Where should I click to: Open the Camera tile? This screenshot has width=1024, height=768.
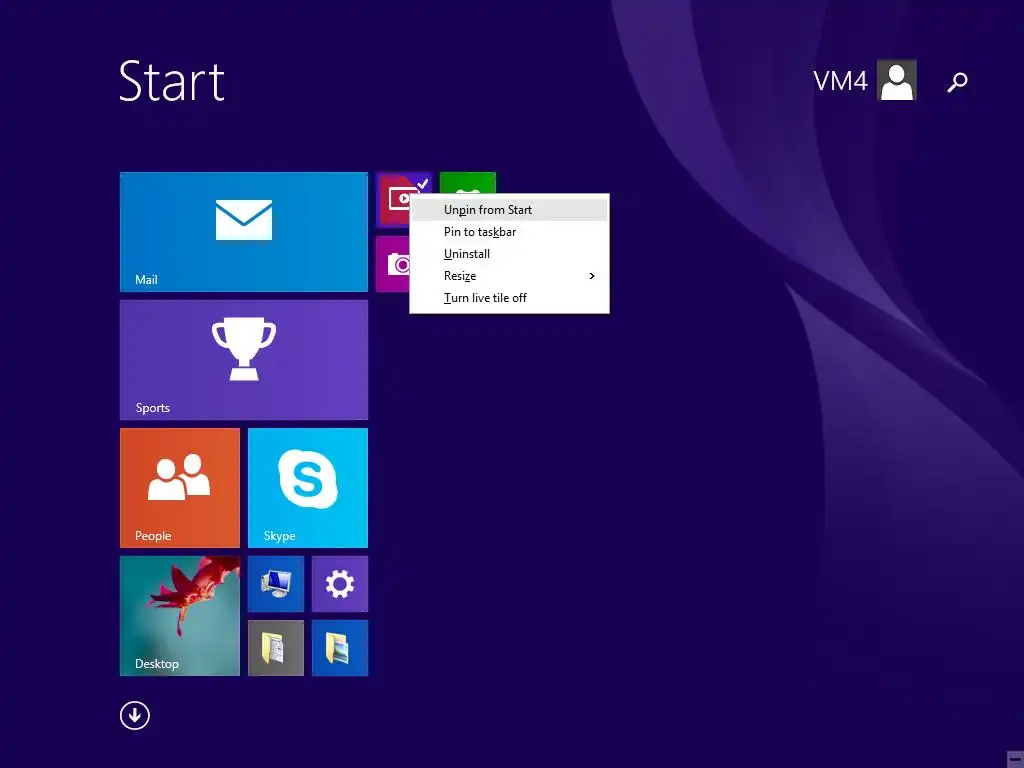[392, 264]
